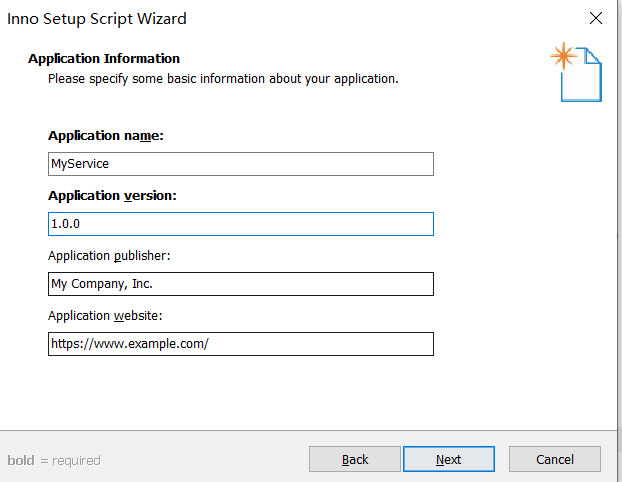Image resolution: width=622 pixels, height=482 pixels.
Task: Select the Application publisher text box
Action: coord(240,284)
